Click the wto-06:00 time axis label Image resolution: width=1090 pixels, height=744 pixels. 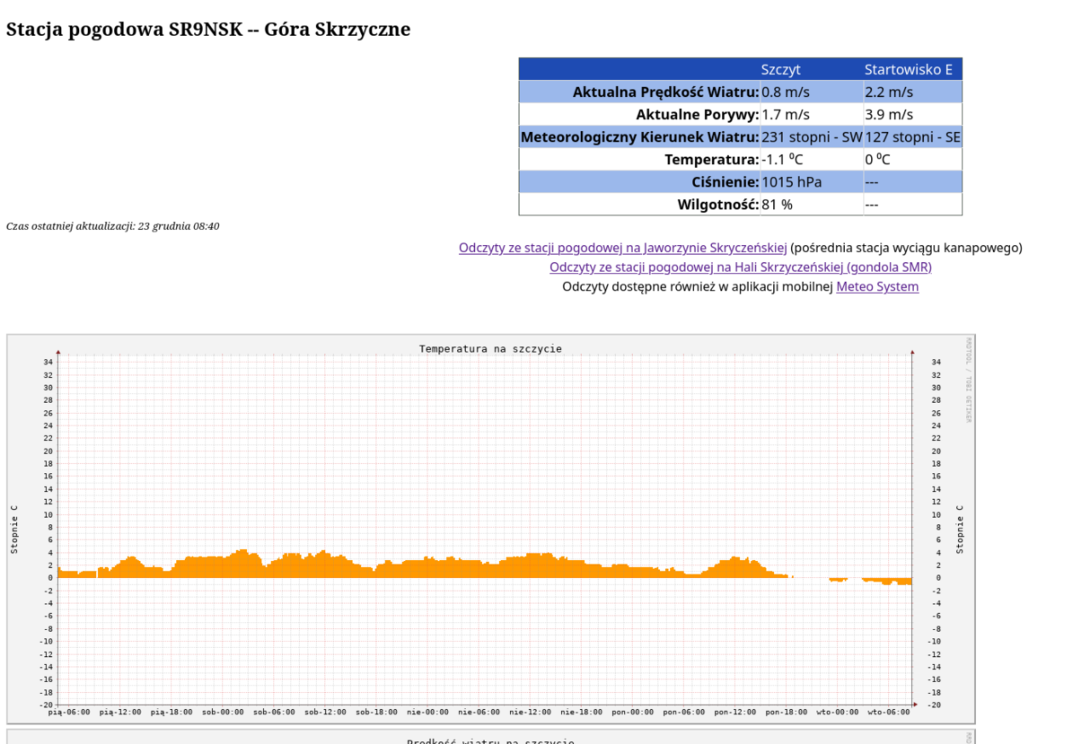(888, 712)
